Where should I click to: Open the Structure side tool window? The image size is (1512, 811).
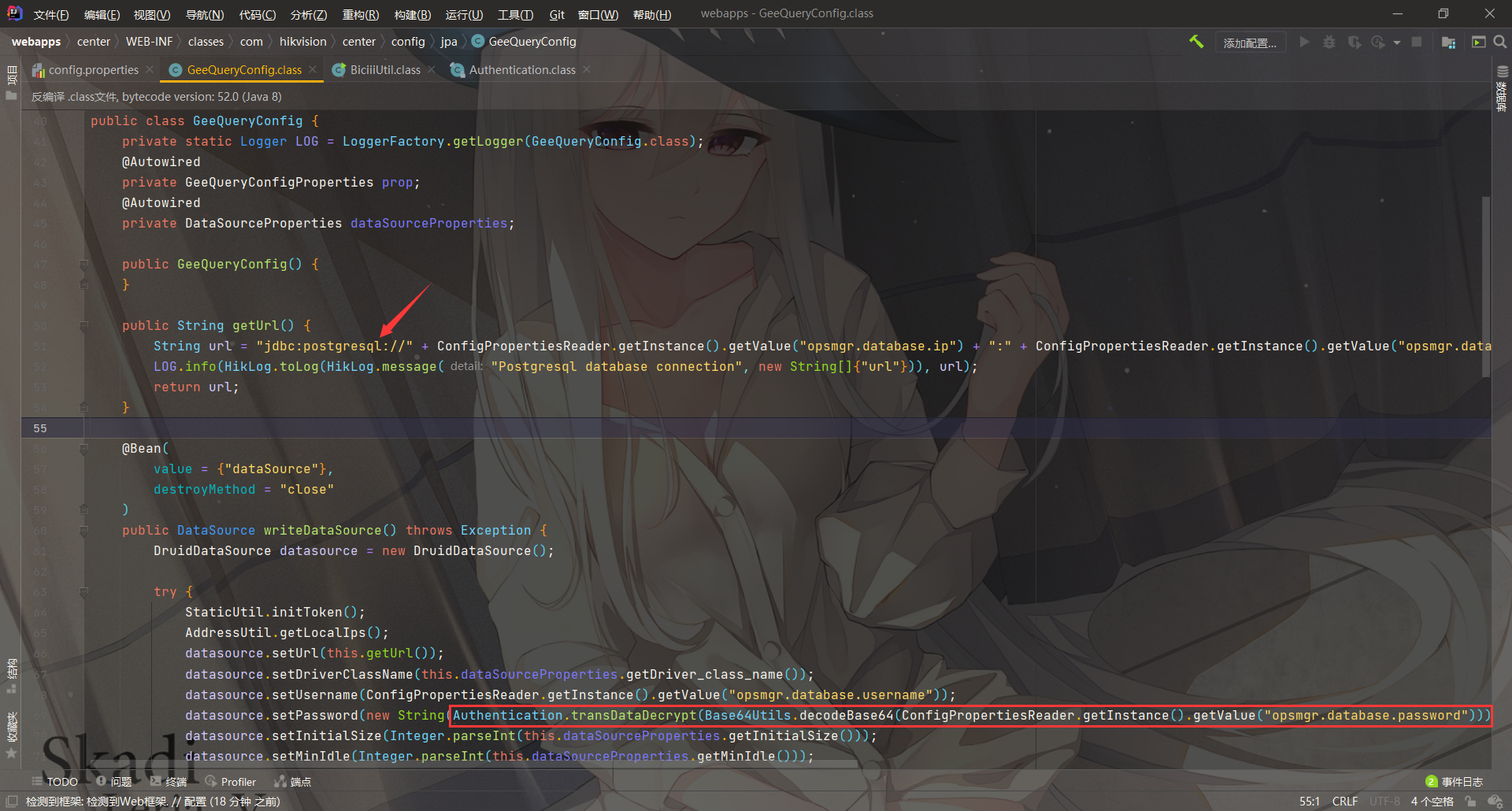(11, 676)
